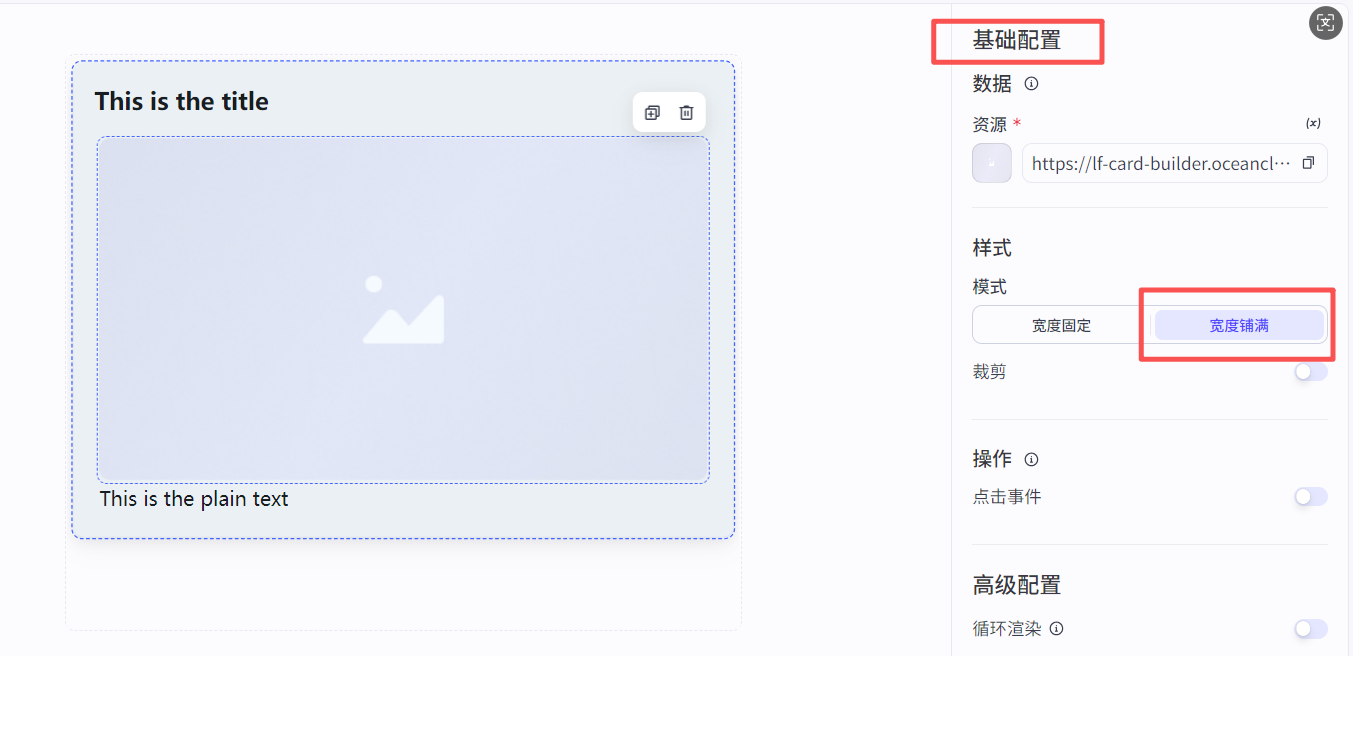Click the trash icon to delete the image
The height and width of the screenshot is (753, 1364).
point(686,112)
